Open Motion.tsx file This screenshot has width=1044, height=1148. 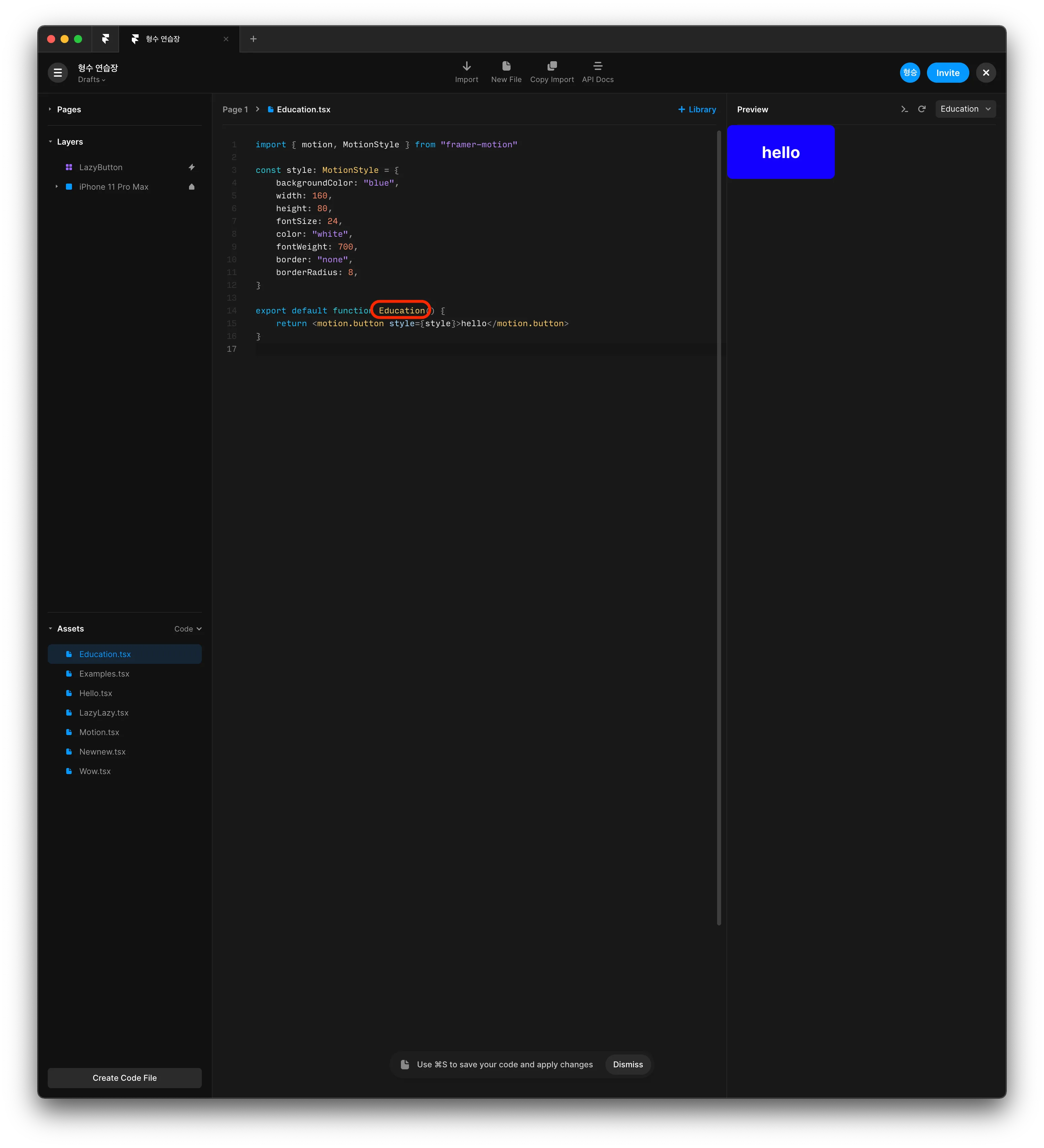click(125, 732)
